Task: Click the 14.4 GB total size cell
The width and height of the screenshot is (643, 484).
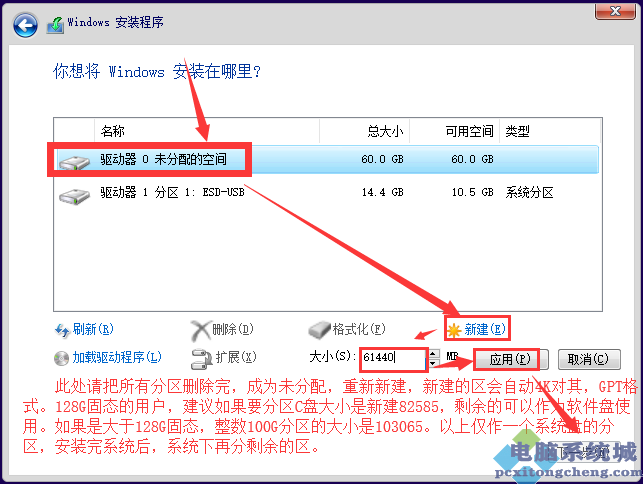Action: pos(382,192)
